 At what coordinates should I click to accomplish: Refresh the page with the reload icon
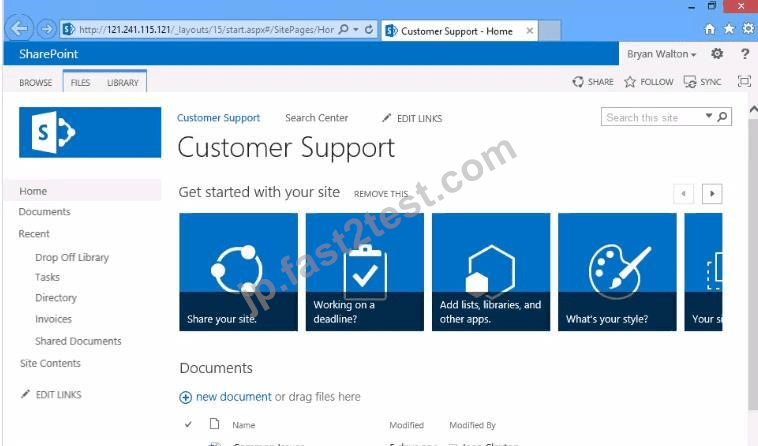[x=369, y=29]
